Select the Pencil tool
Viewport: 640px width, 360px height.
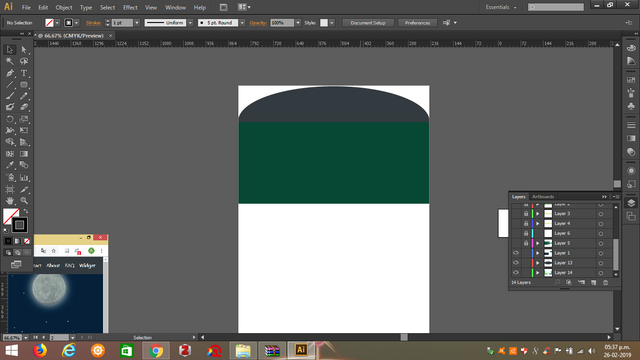[x=24, y=96]
